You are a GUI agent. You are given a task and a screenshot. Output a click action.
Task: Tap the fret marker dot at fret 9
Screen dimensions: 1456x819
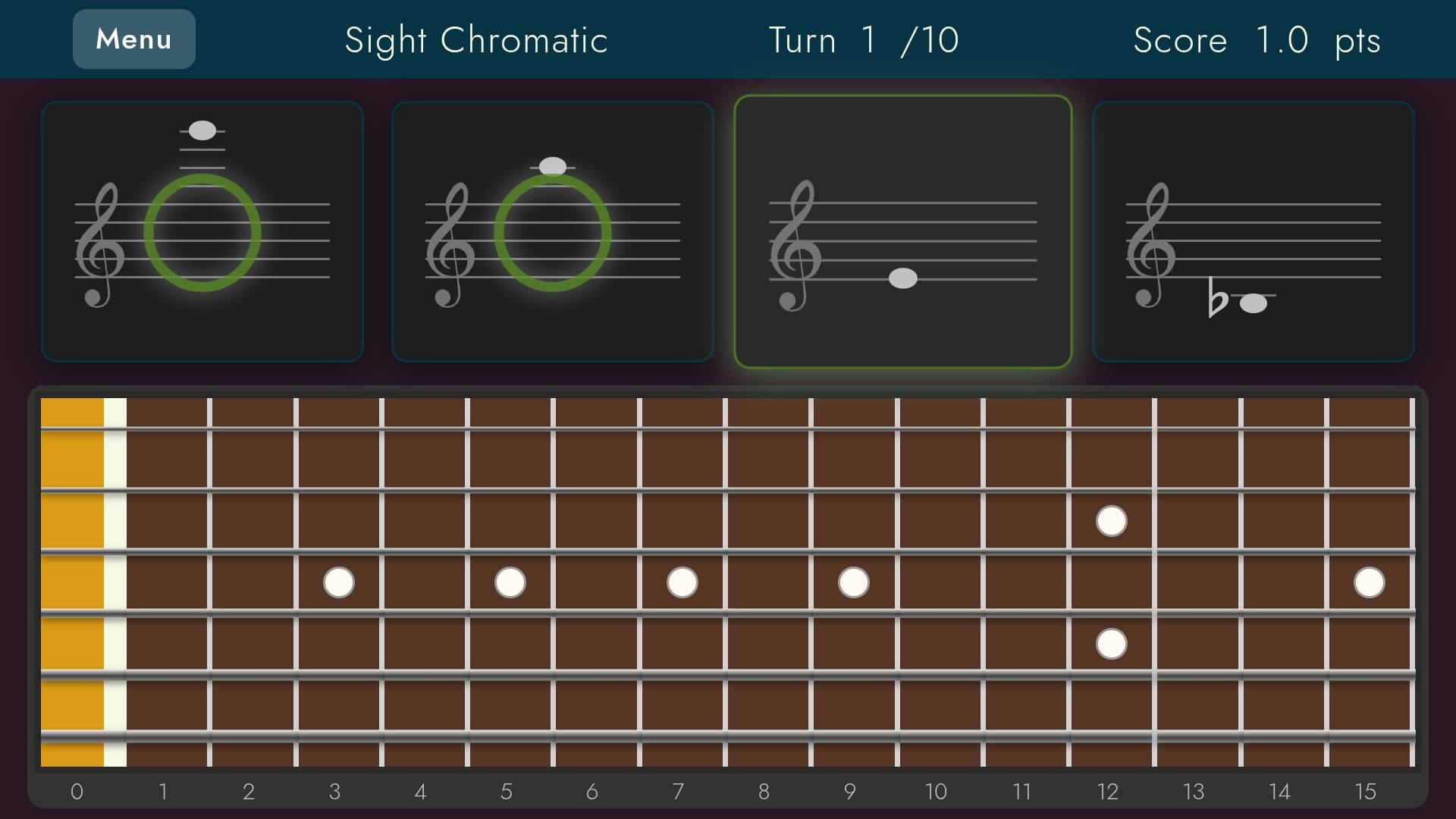tap(854, 582)
